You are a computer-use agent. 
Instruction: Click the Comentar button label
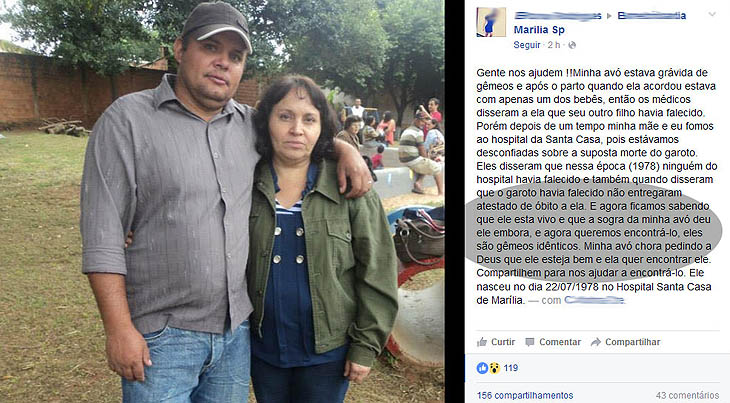[x=560, y=342]
